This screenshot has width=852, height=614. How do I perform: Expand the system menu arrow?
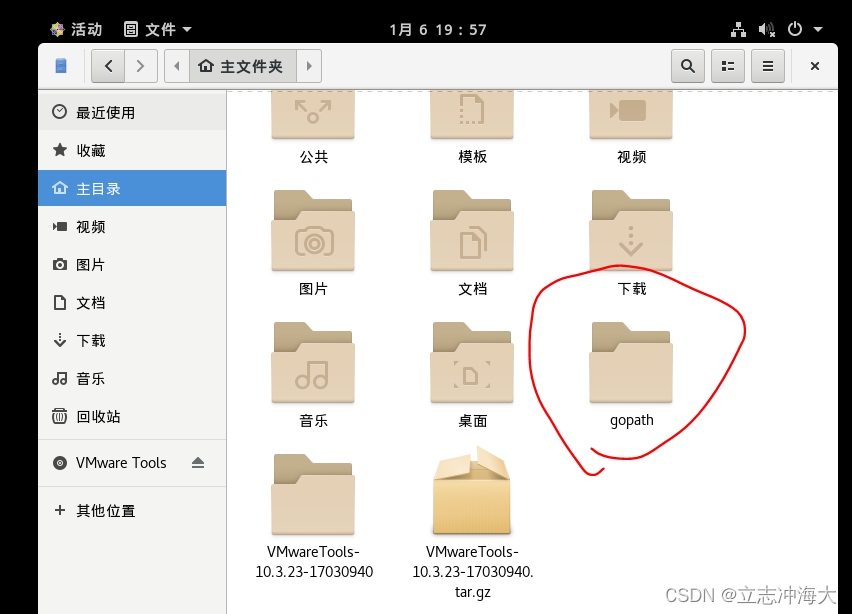coord(818,29)
